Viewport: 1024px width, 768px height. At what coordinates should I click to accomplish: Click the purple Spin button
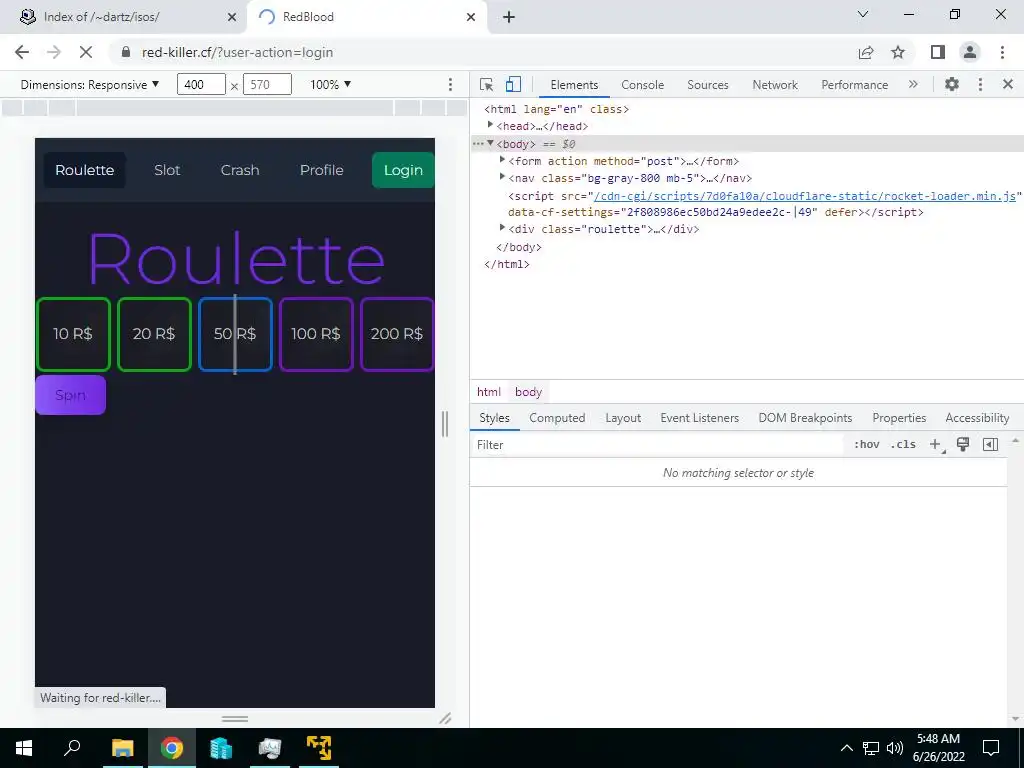(71, 395)
